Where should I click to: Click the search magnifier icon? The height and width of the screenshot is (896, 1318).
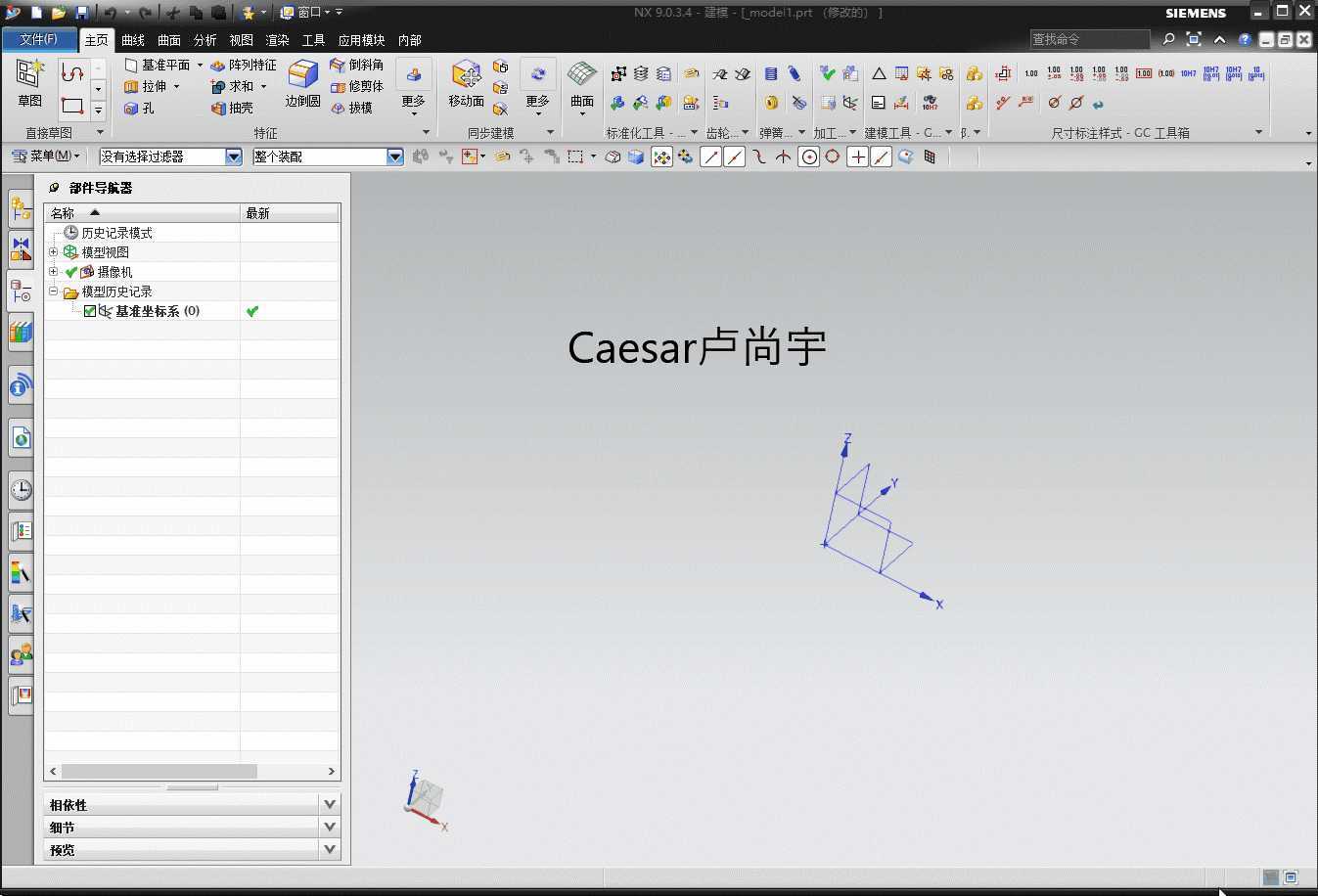tap(1168, 39)
